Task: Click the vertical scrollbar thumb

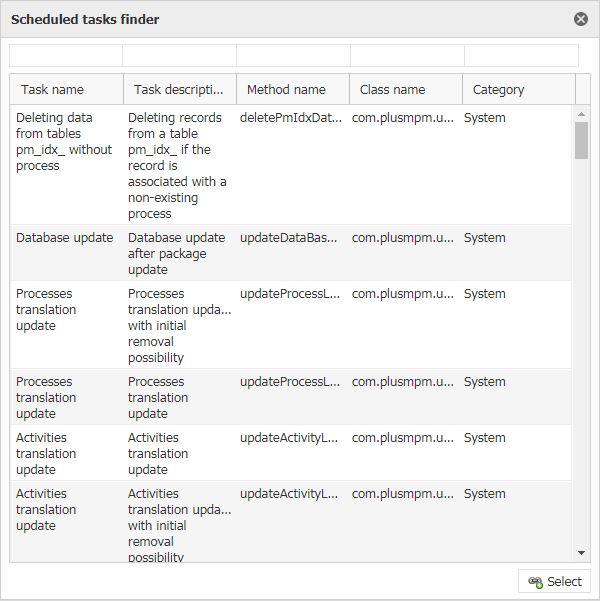Action: 581,140
